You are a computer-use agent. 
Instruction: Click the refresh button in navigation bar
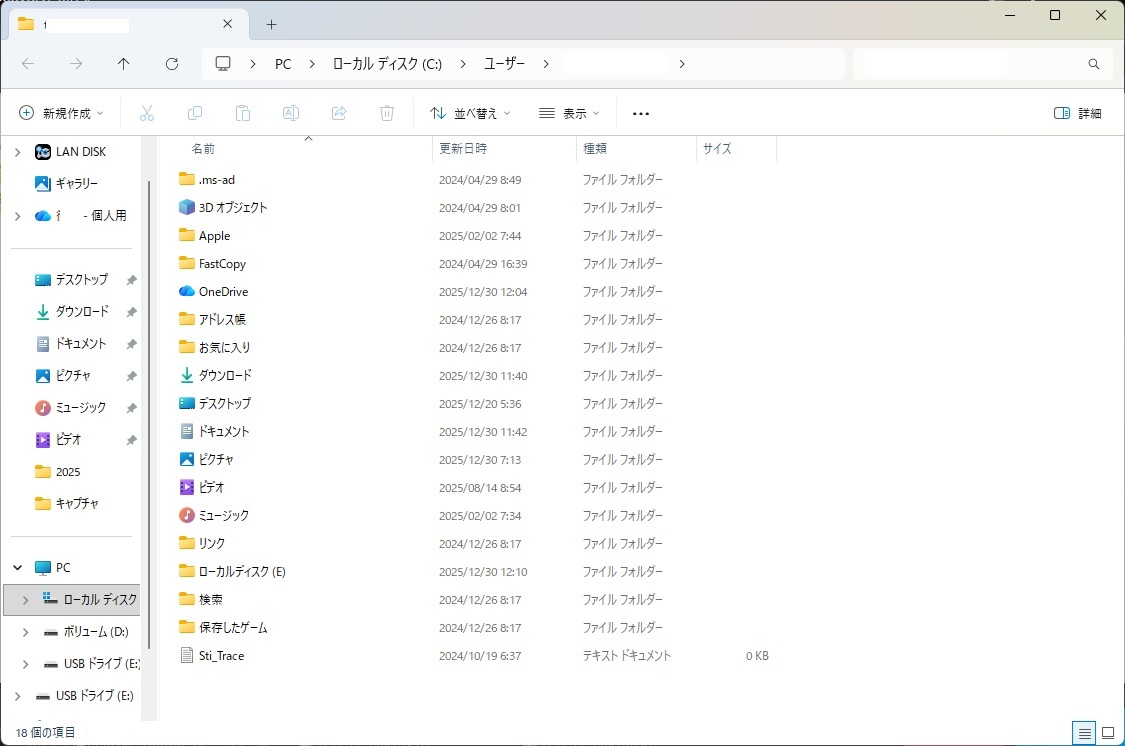click(x=172, y=63)
